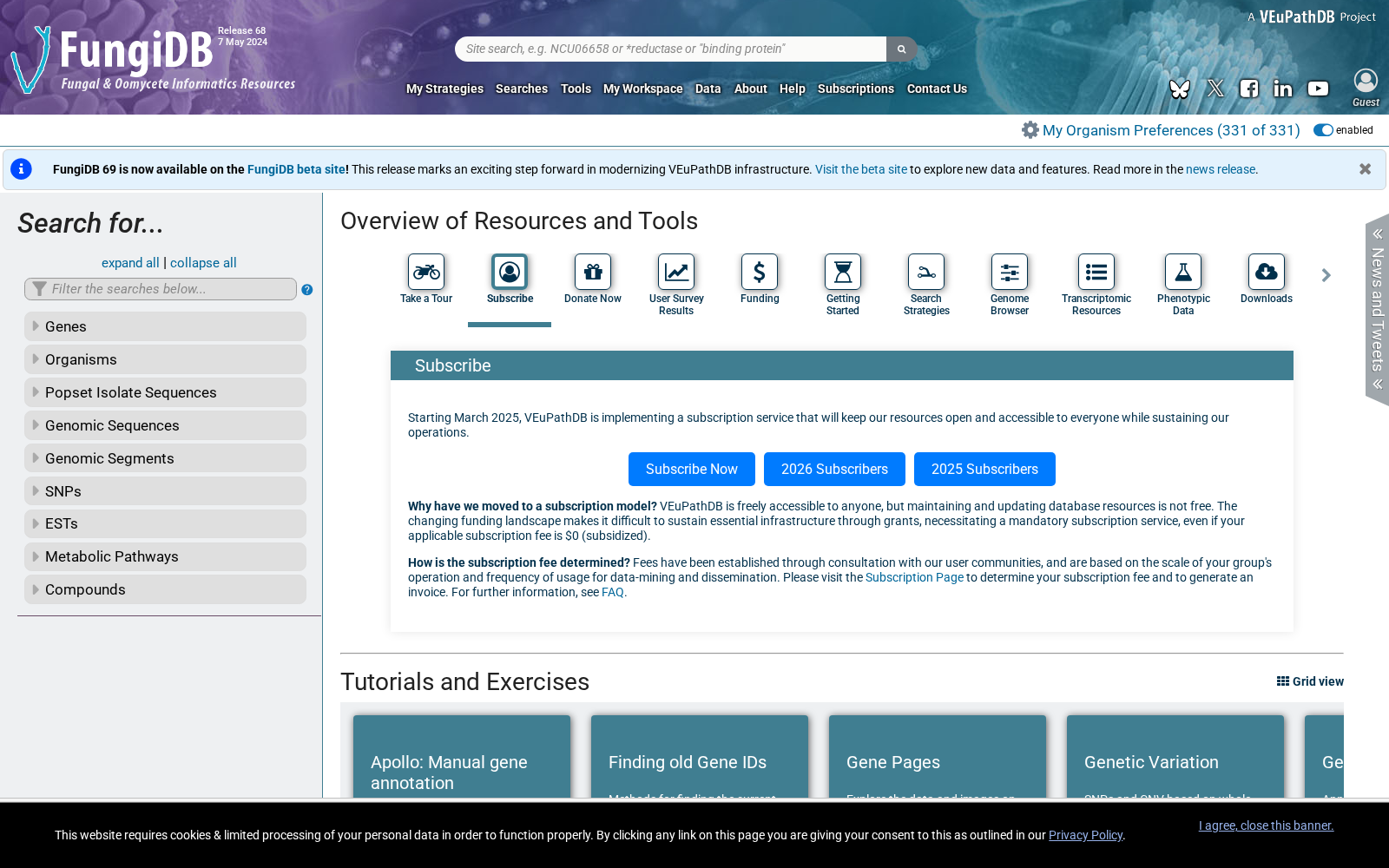The width and height of the screenshot is (1389, 868).
Task: Click the Subscribe Now button
Action: (x=692, y=470)
